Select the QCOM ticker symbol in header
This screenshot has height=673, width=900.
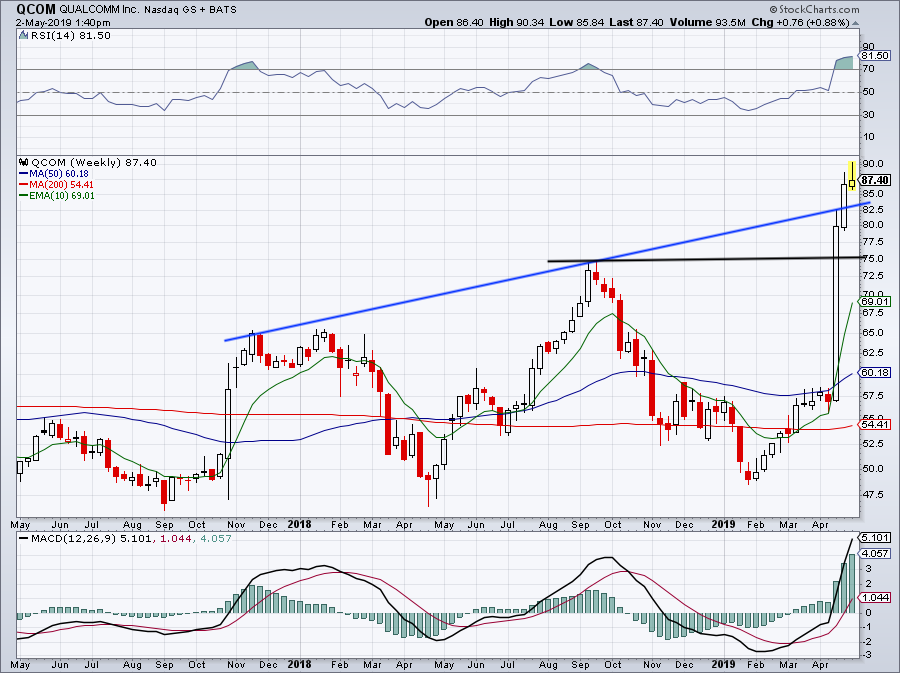tap(36, 9)
